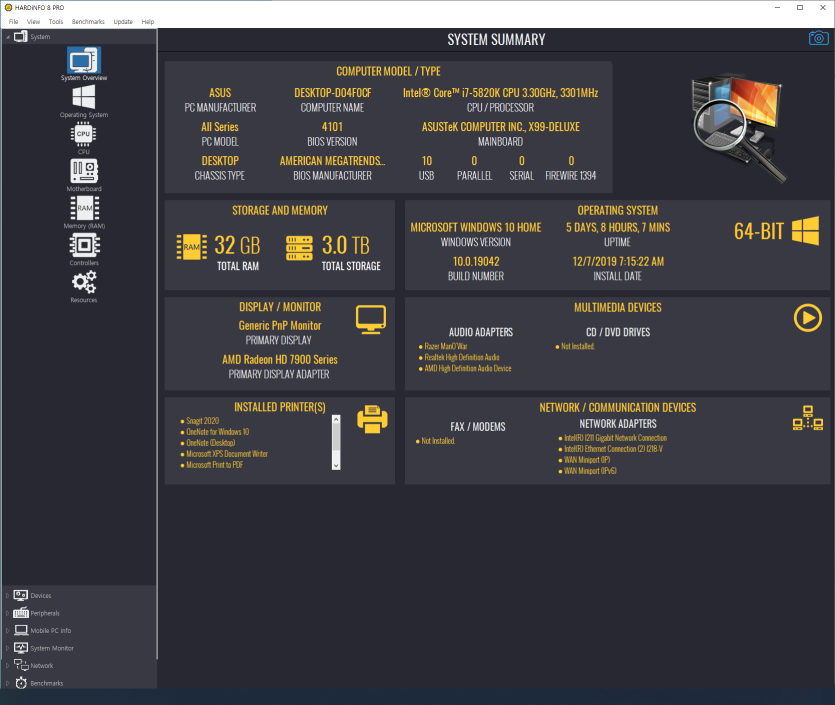Expand the Devices tree section
This screenshot has height=705, width=835.
[7, 595]
